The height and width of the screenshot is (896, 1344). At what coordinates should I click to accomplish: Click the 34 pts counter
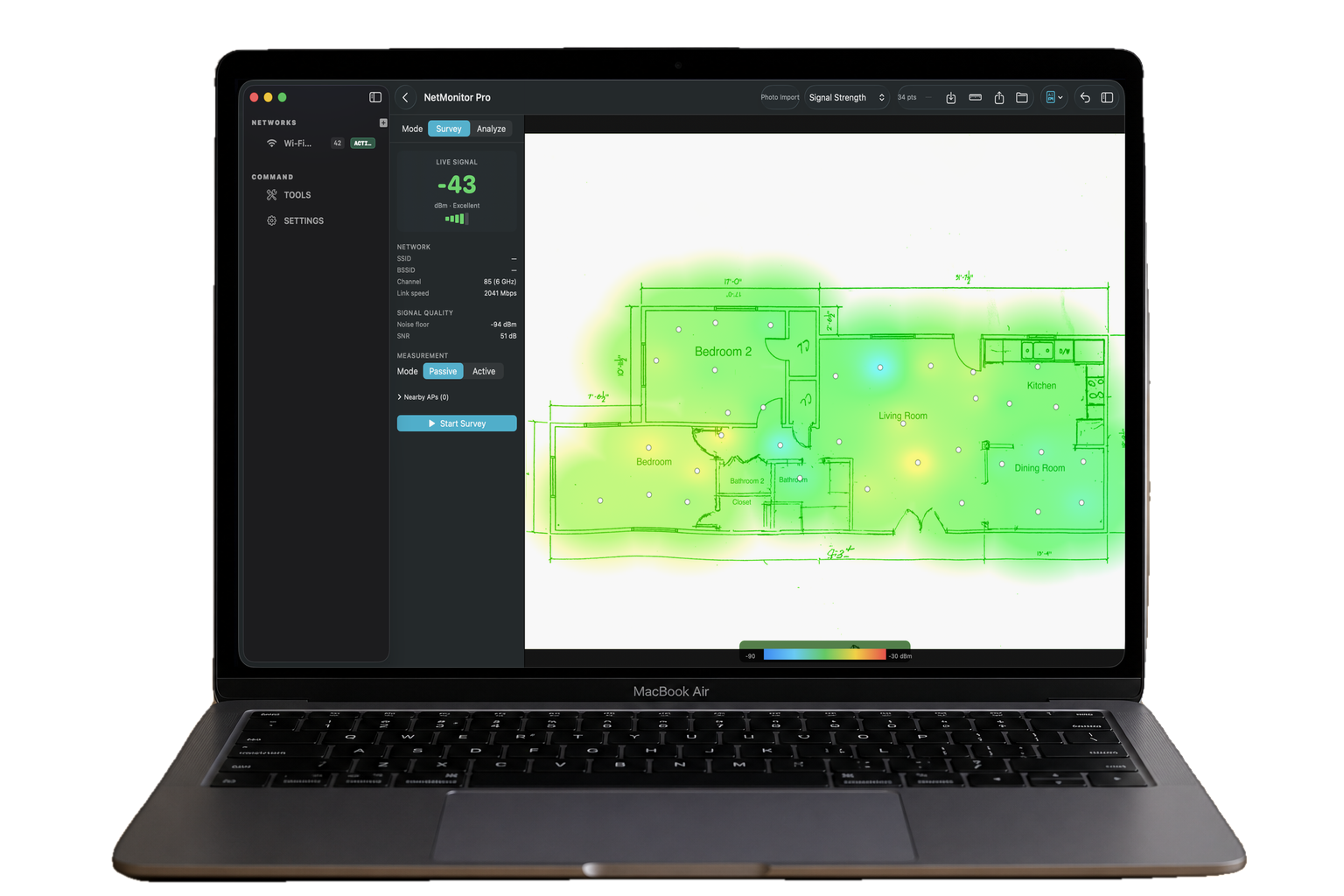[x=906, y=97]
